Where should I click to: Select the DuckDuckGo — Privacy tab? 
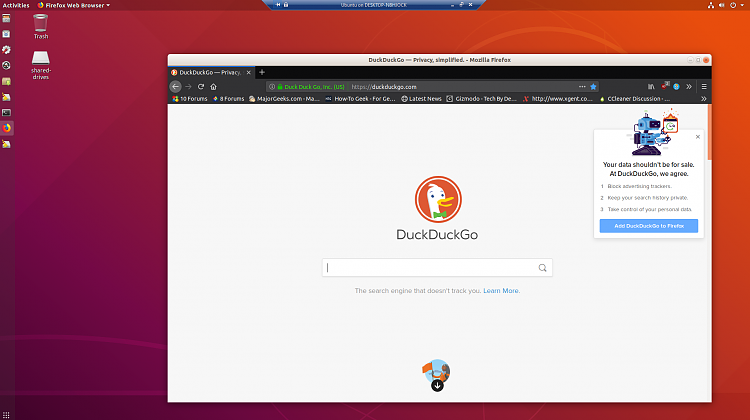point(211,72)
